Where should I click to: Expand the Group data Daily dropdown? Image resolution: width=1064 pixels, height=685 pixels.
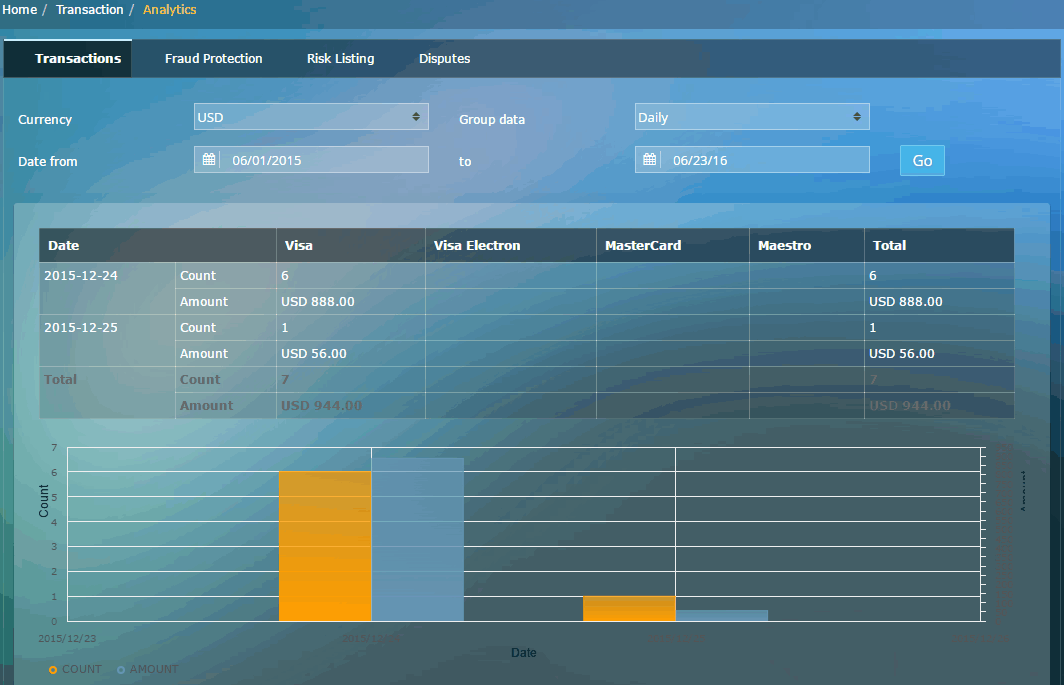[752, 117]
